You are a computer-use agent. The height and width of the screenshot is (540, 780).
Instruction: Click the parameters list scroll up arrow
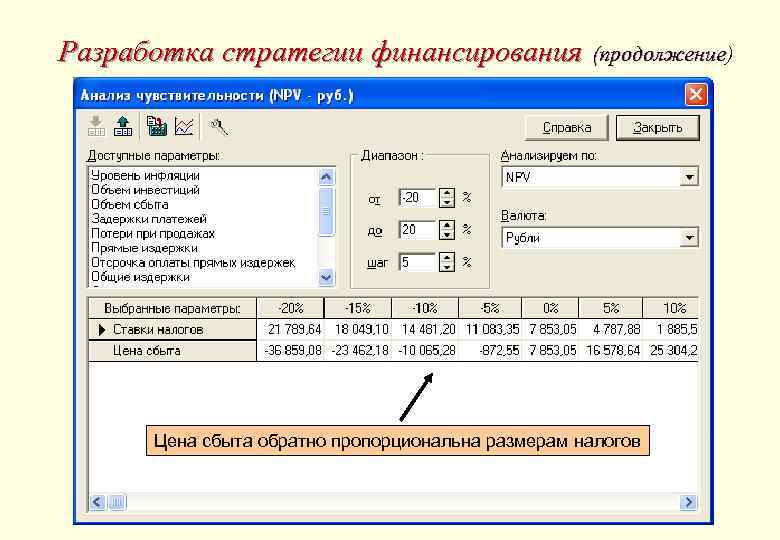(326, 177)
